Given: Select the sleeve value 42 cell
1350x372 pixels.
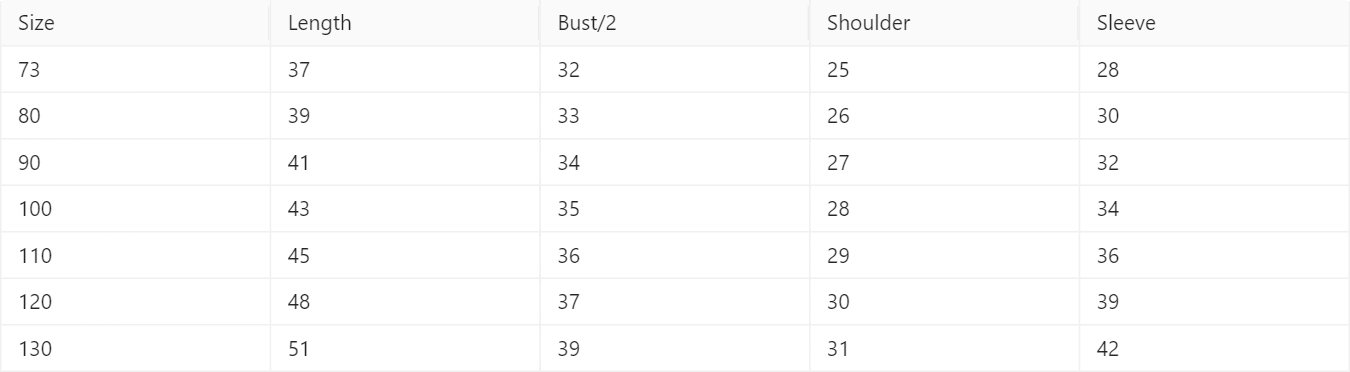Looking at the screenshot, I should coord(1215,349).
